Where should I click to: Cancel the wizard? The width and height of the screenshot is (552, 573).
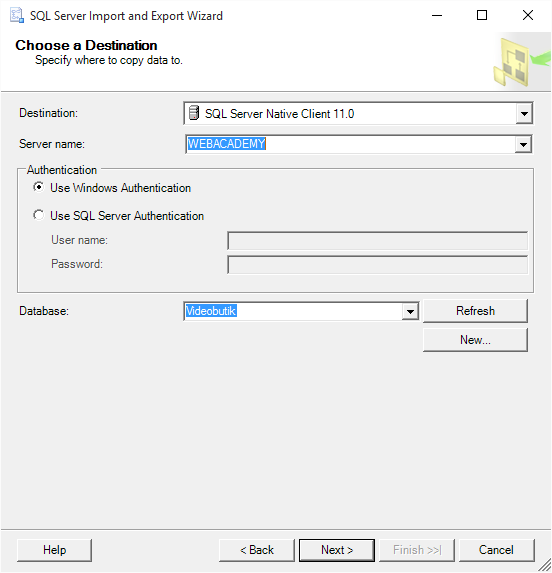click(496, 550)
